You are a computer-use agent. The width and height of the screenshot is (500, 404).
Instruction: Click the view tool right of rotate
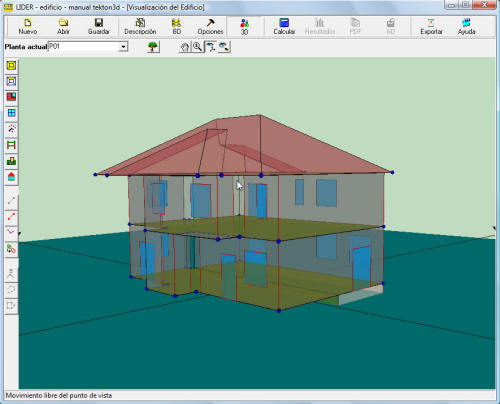coord(224,47)
